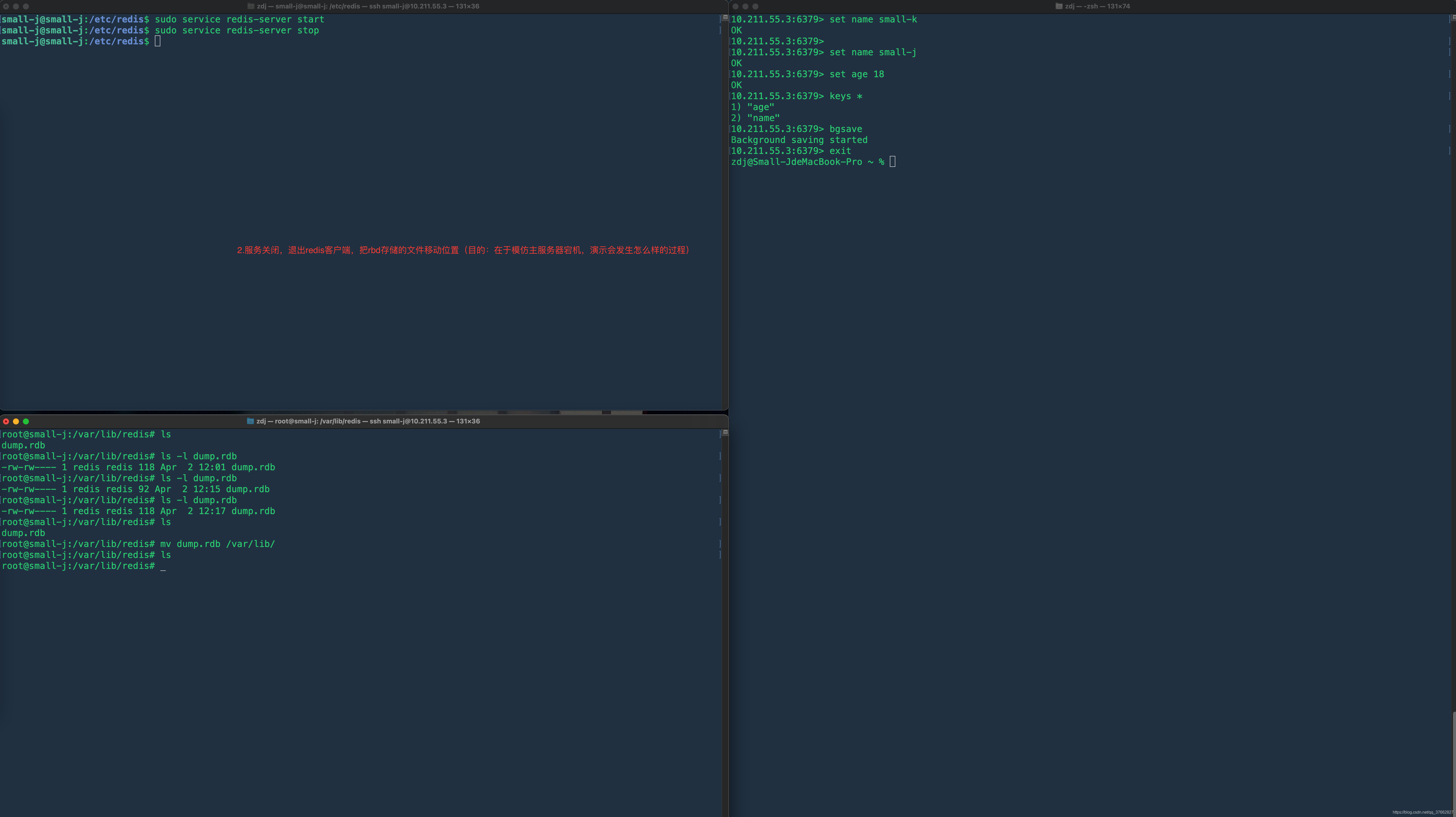Screen dimensions: 1456x817
Task: Click folder icon in the -zsh window title
Action: coord(1059,6)
